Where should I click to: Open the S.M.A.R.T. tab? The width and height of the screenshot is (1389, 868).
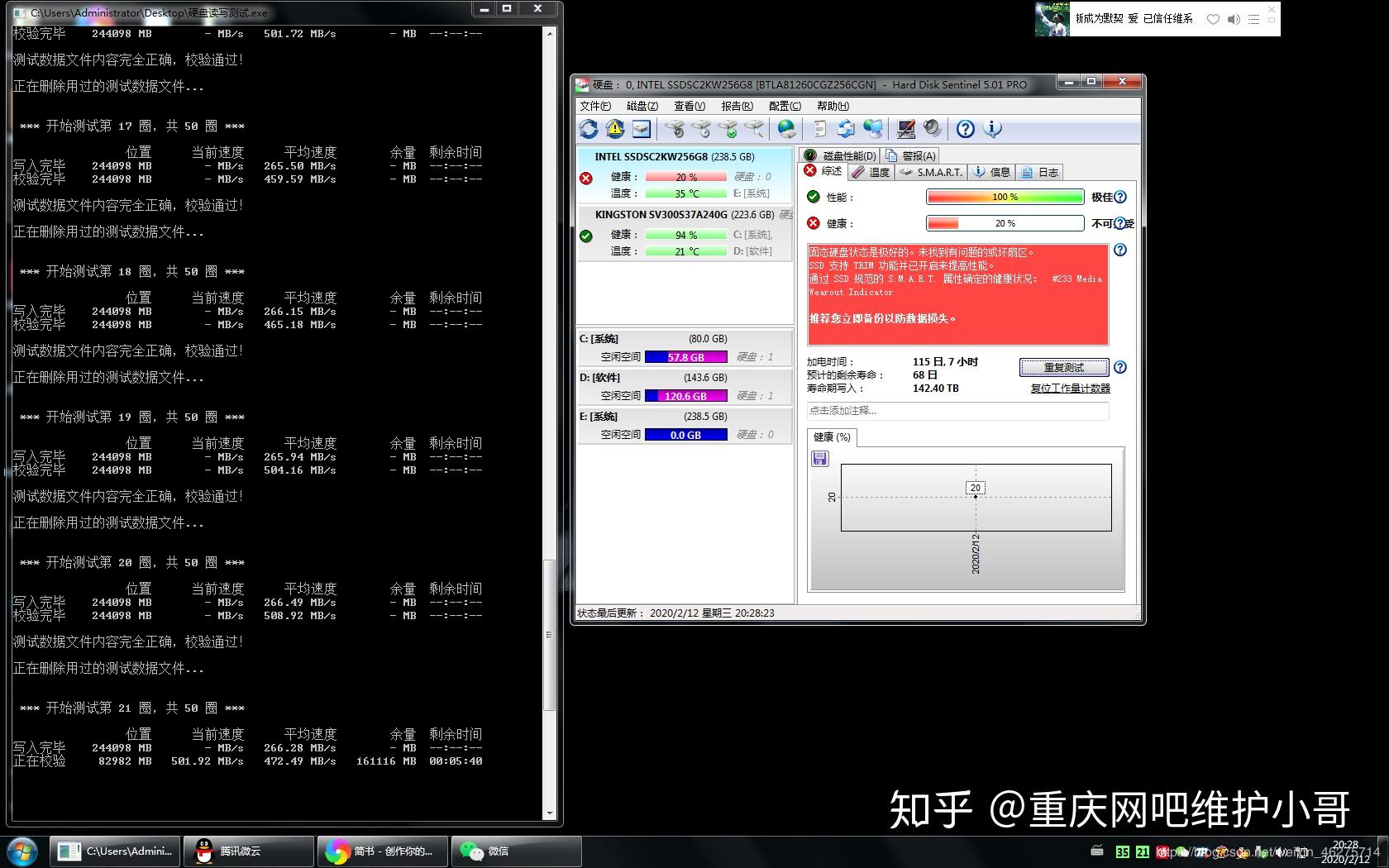point(931,172)
